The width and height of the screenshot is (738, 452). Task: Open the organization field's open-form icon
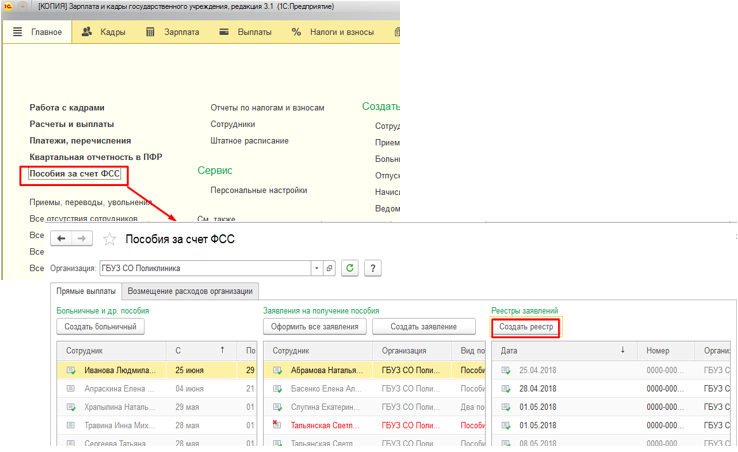click(x=330, y=268)
